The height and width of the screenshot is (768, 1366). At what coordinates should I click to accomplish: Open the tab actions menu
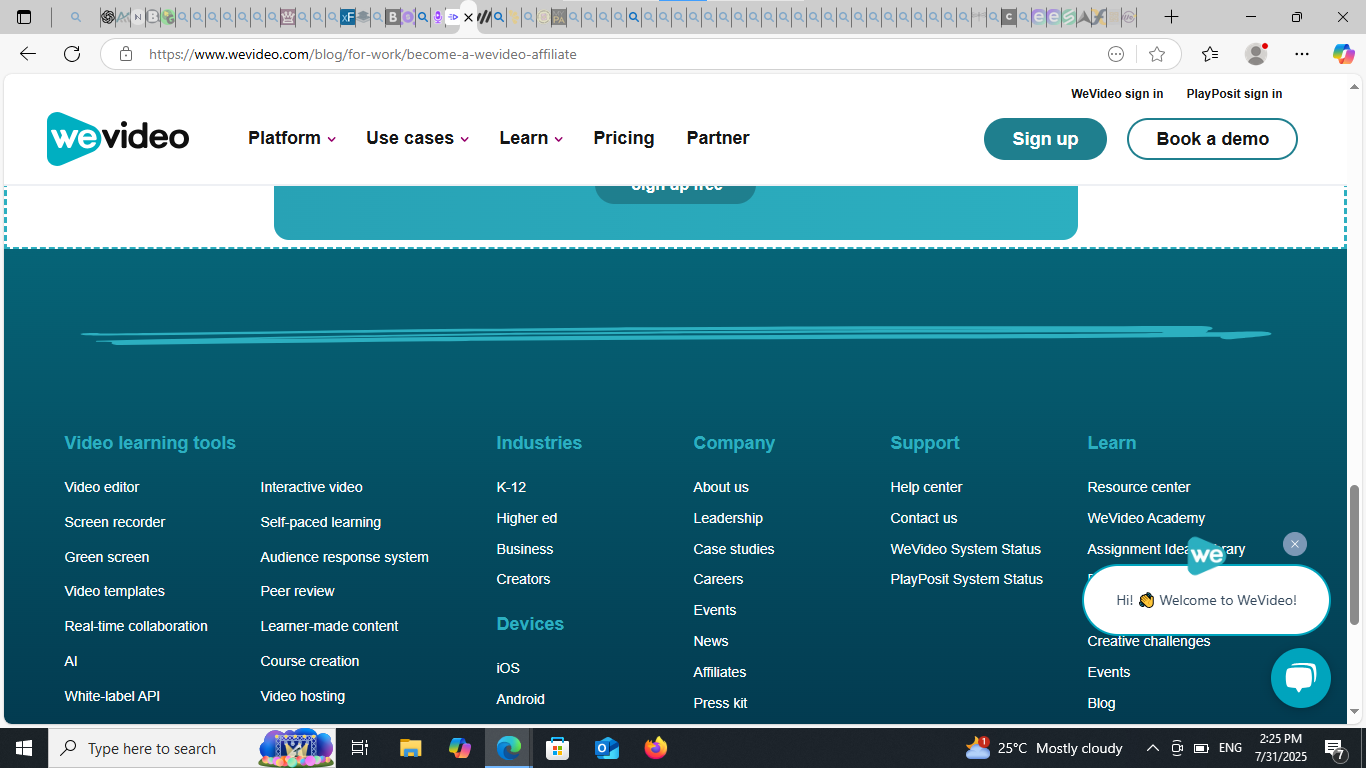point(25,17)
